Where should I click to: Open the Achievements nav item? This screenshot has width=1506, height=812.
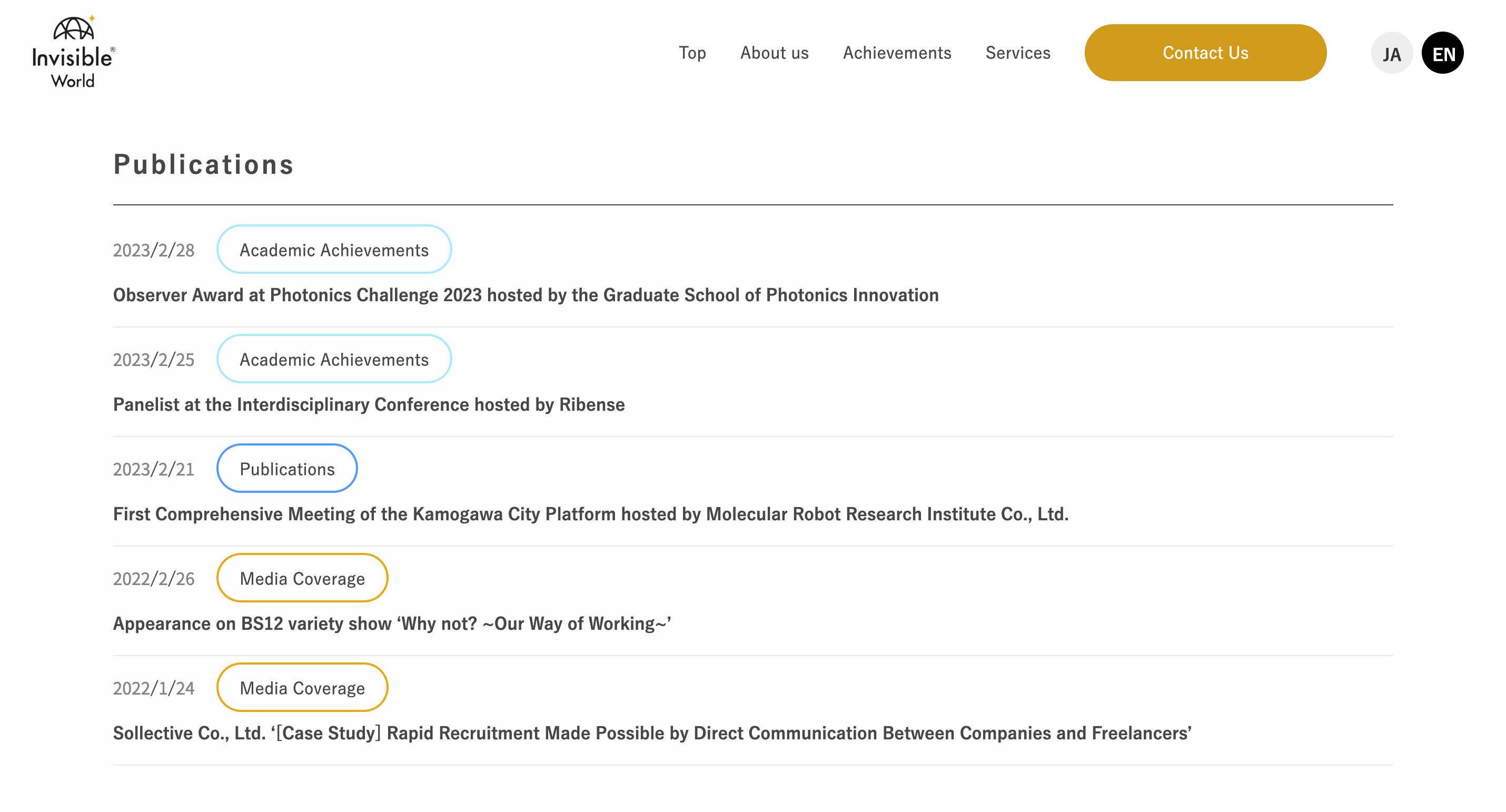[897, 53]
